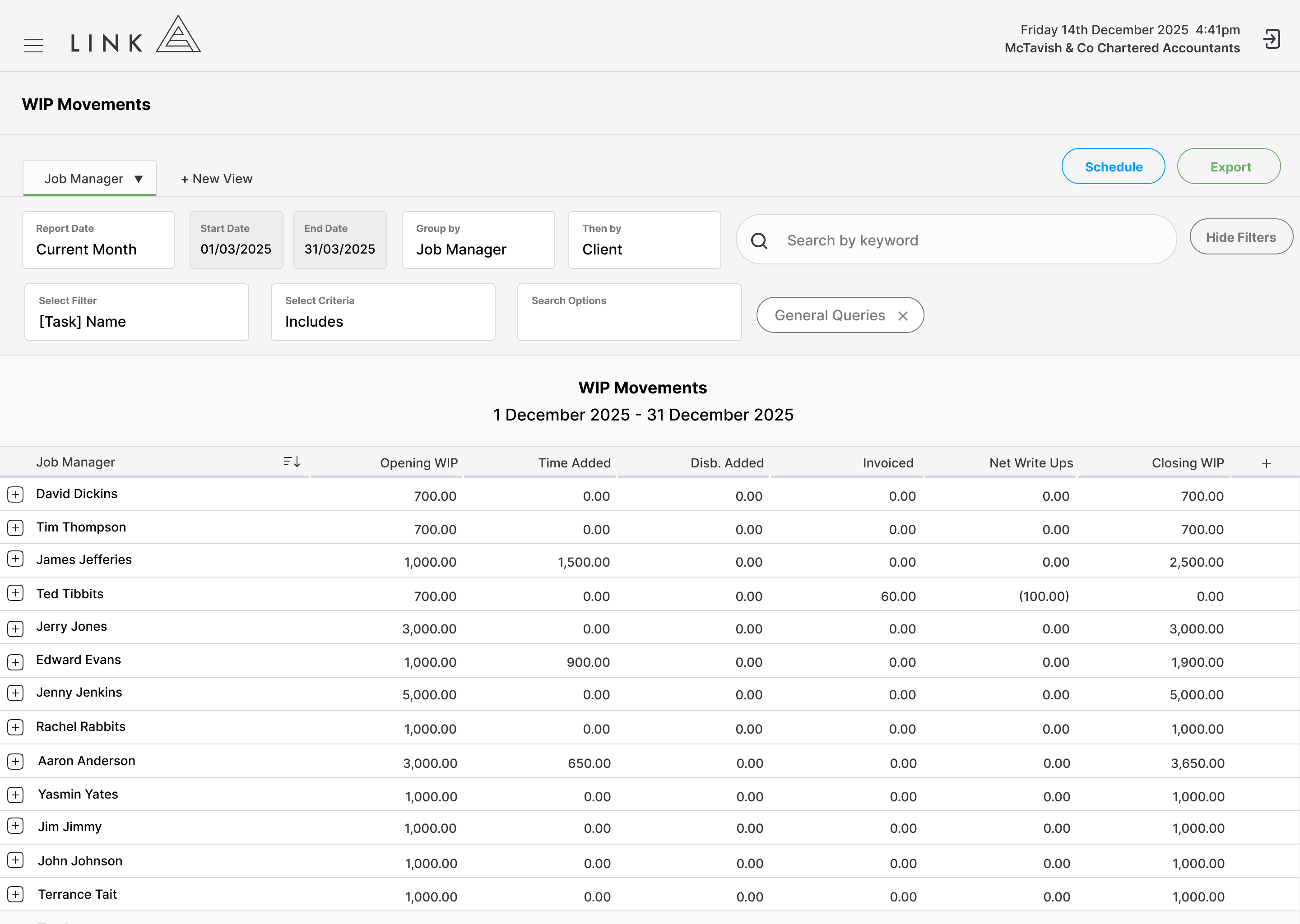Click the Schedule button
This screenshot has width=1300, height=924.
point(1113,166)
